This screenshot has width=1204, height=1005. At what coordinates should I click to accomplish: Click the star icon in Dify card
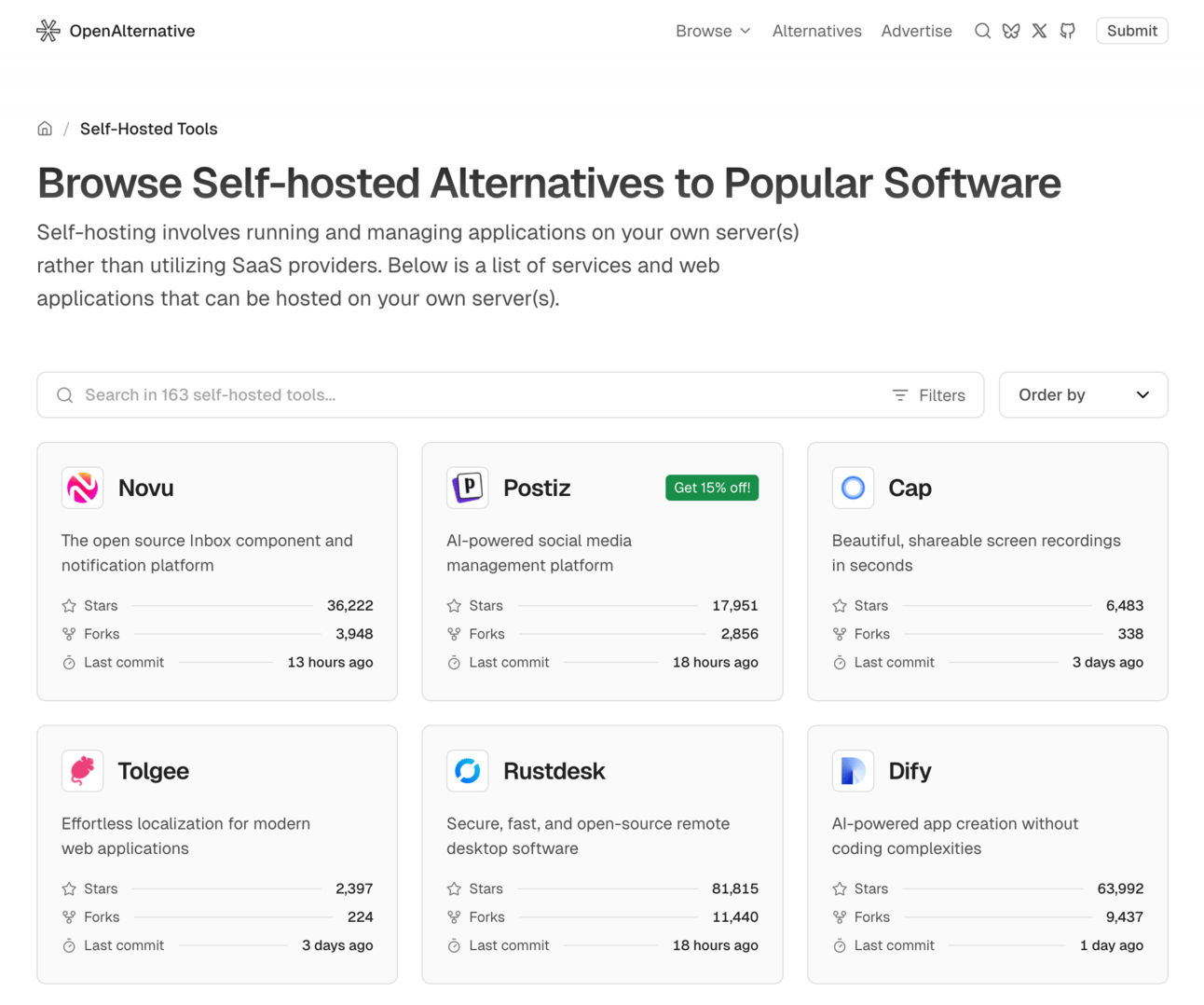pos(840,889)
